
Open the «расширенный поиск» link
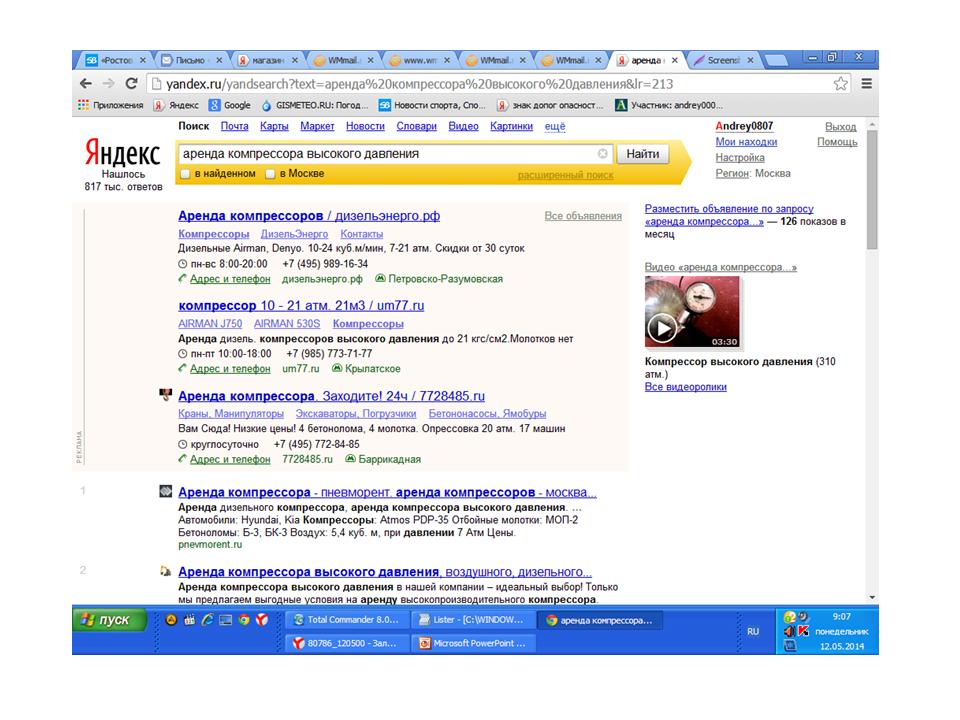pos(566,176)
